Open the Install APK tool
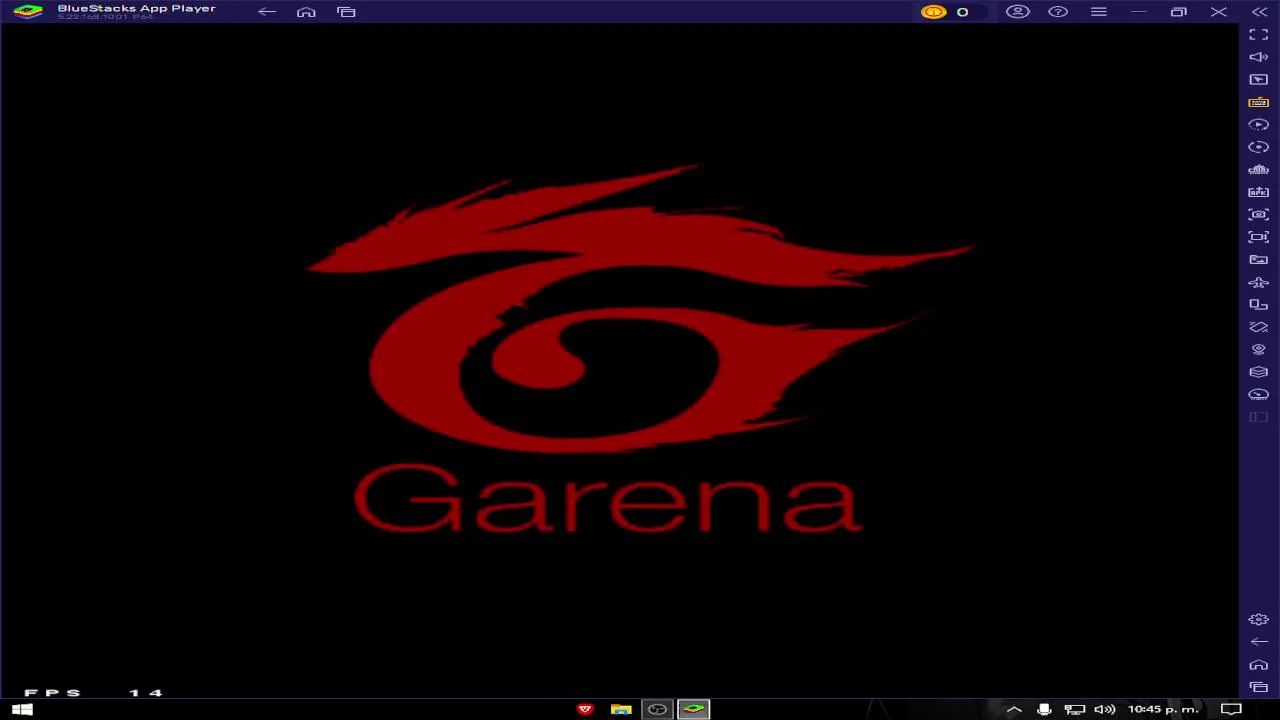Screen dimensions: 1280x720 1258,192
